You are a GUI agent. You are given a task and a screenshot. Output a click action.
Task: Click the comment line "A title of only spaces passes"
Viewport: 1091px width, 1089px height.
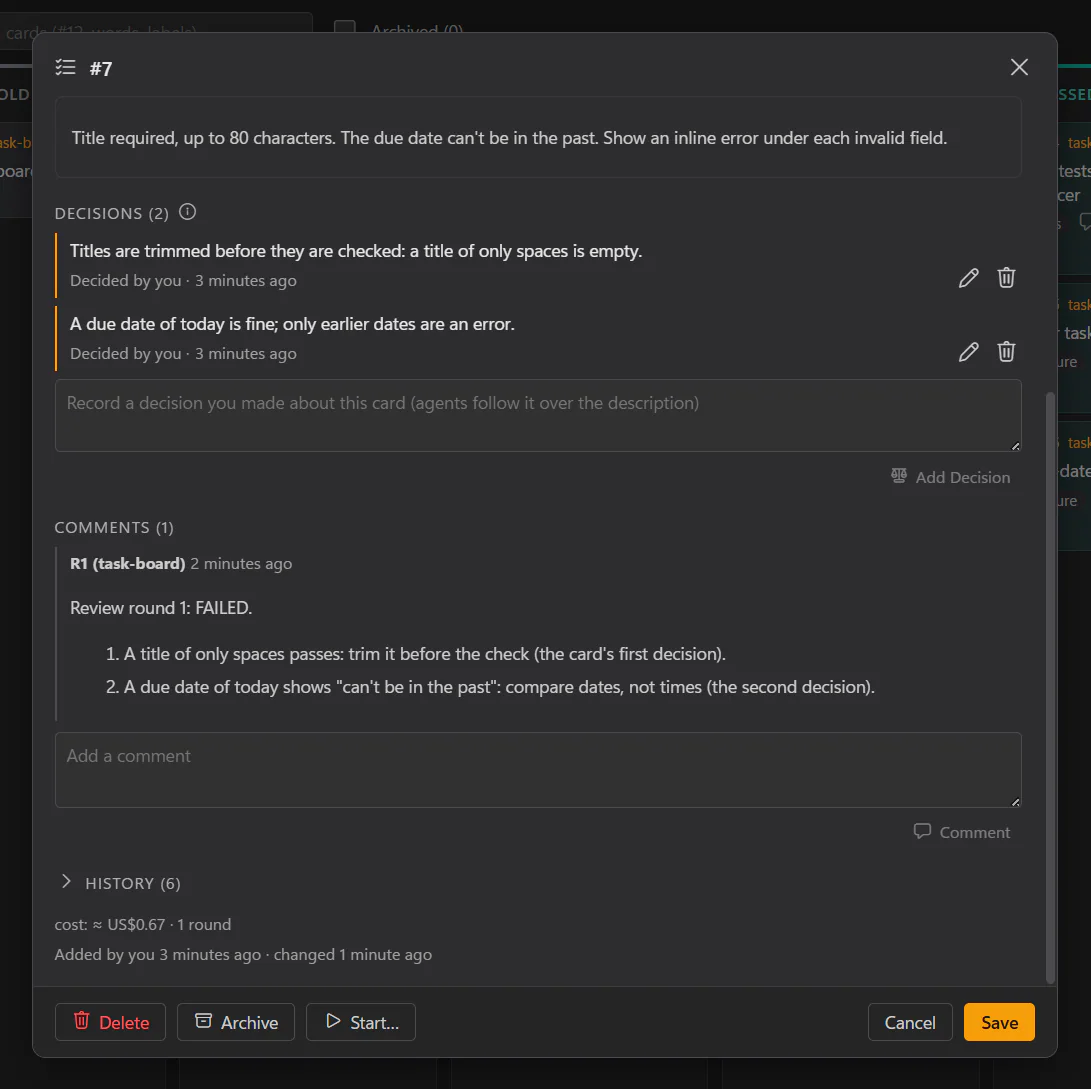(424, 654)
